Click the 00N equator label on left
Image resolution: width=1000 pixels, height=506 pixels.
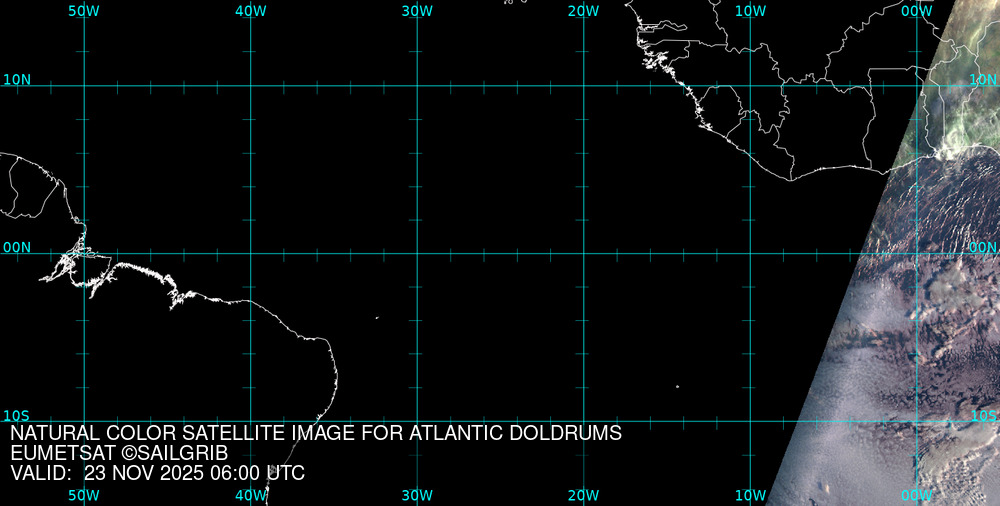(x=17, y=247)
